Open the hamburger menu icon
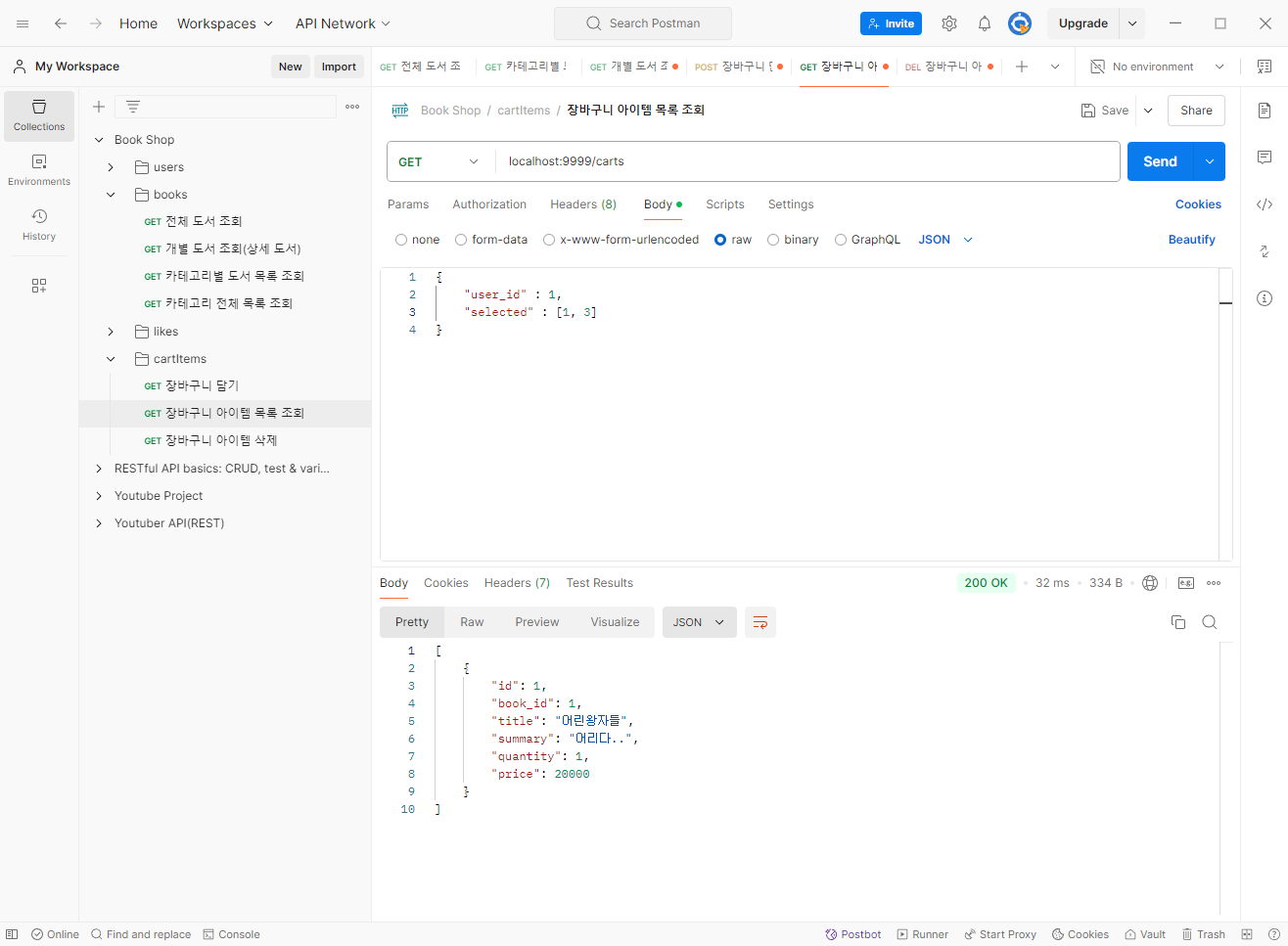Viewport: 1288px width, 946px height. pos(23,23)
